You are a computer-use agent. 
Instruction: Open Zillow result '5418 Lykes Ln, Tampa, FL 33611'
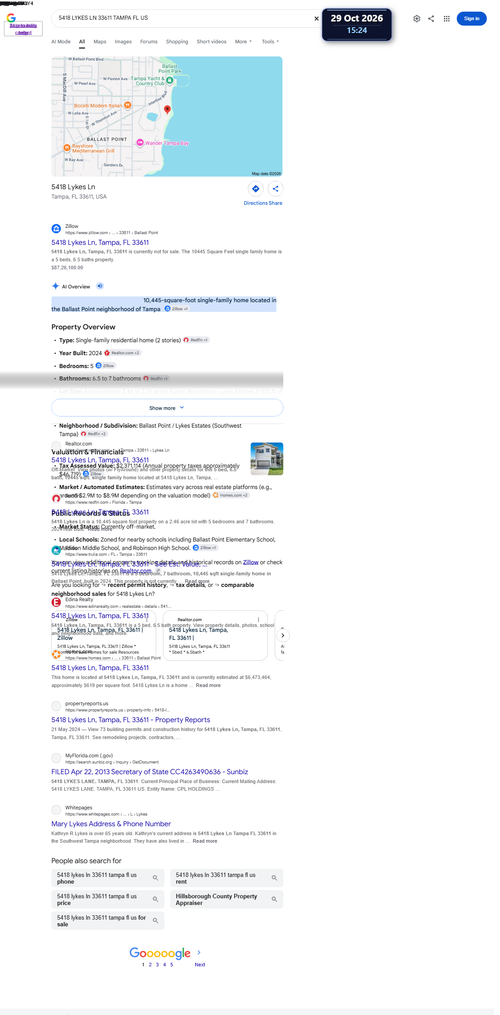100,242
